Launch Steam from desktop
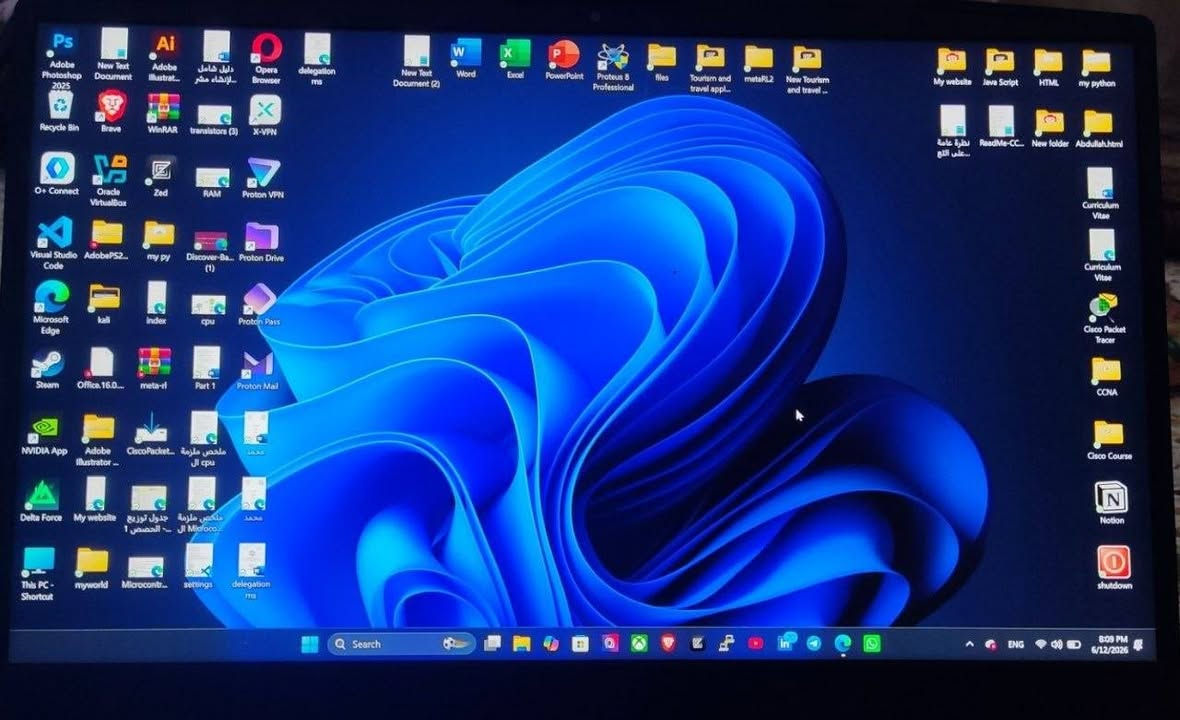1180x720 pixels. coord(47,369)
